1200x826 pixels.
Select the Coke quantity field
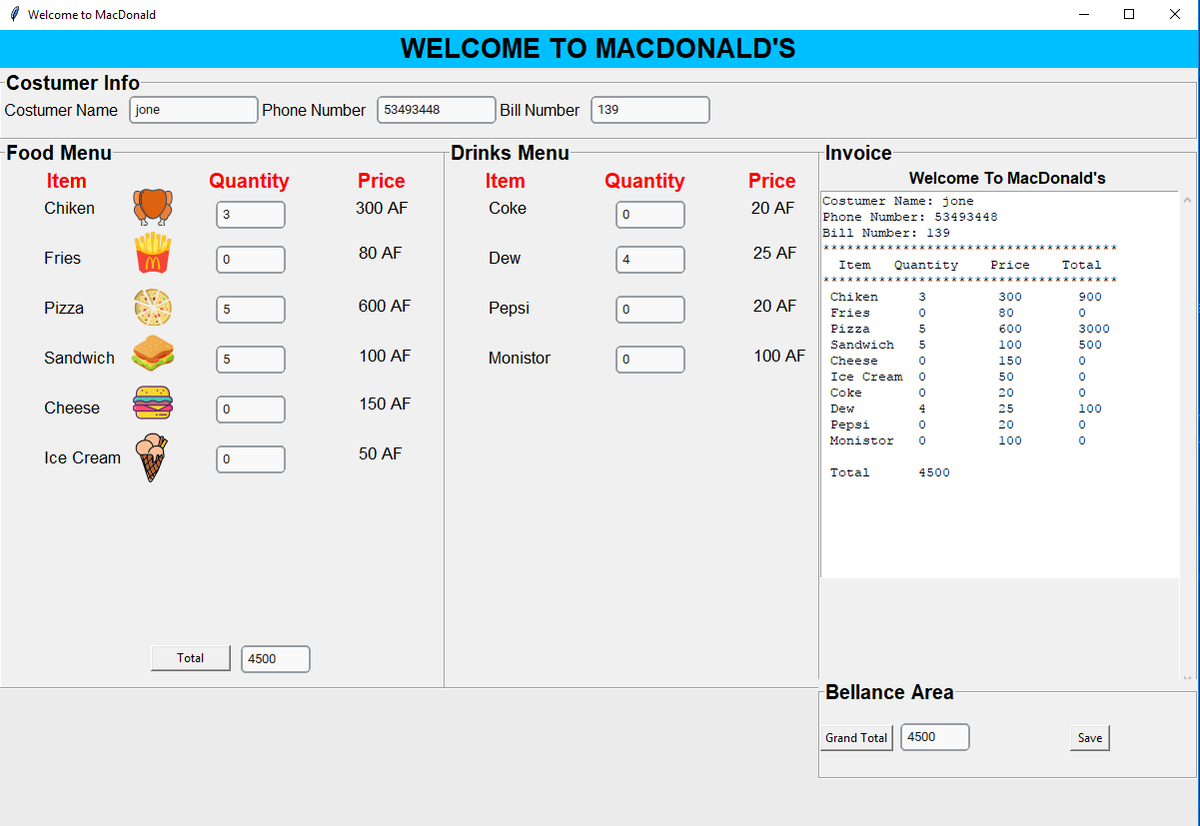point(650,215)
